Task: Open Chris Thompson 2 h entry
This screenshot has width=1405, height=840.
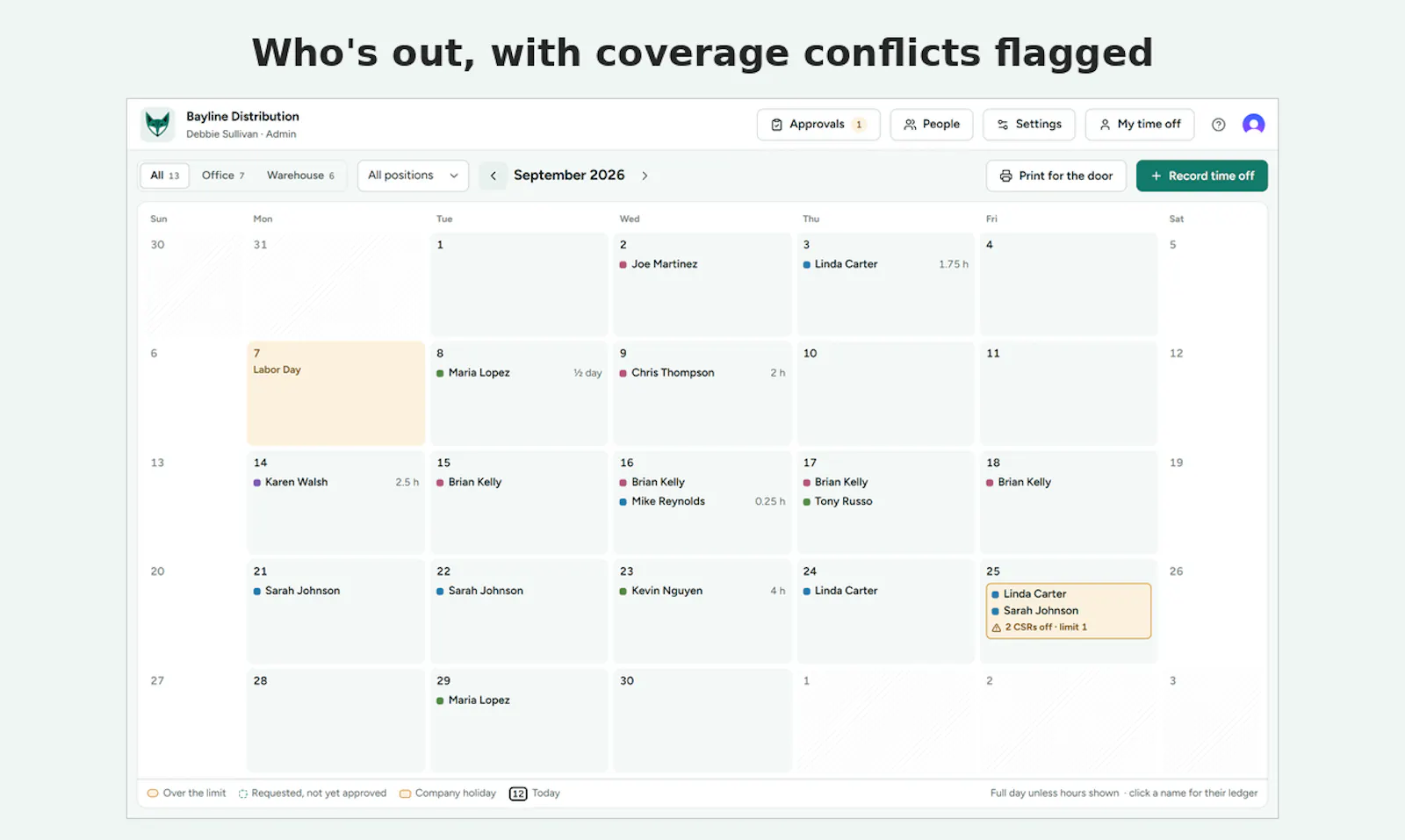Action: point(702,373)
